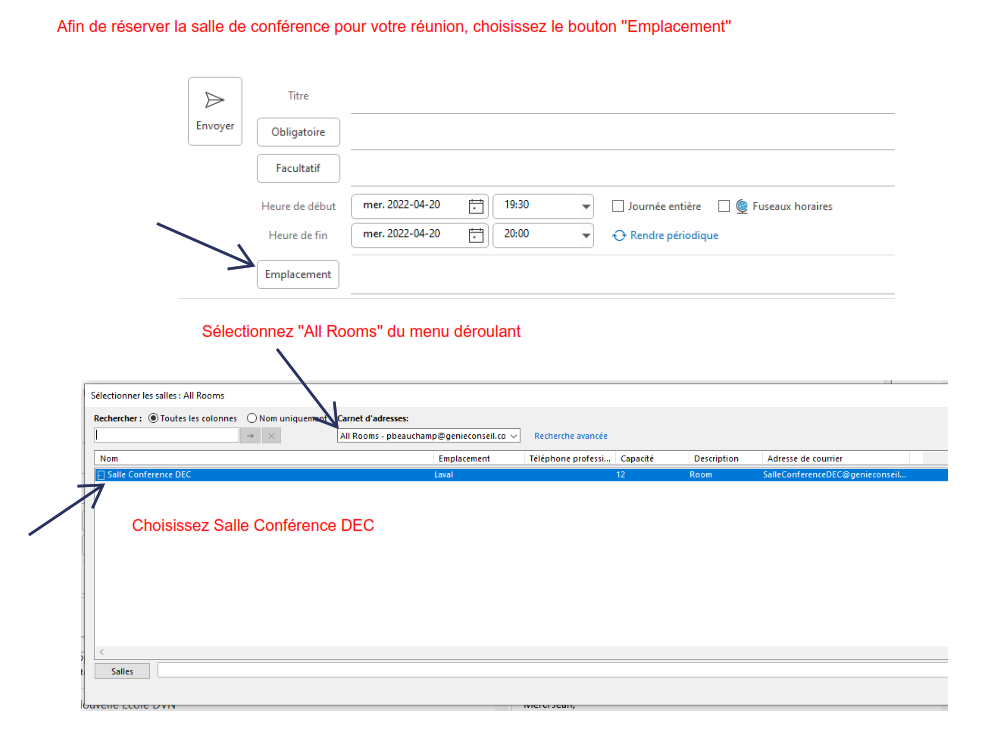Click the Envoyer send button

[x=215, y=111]
